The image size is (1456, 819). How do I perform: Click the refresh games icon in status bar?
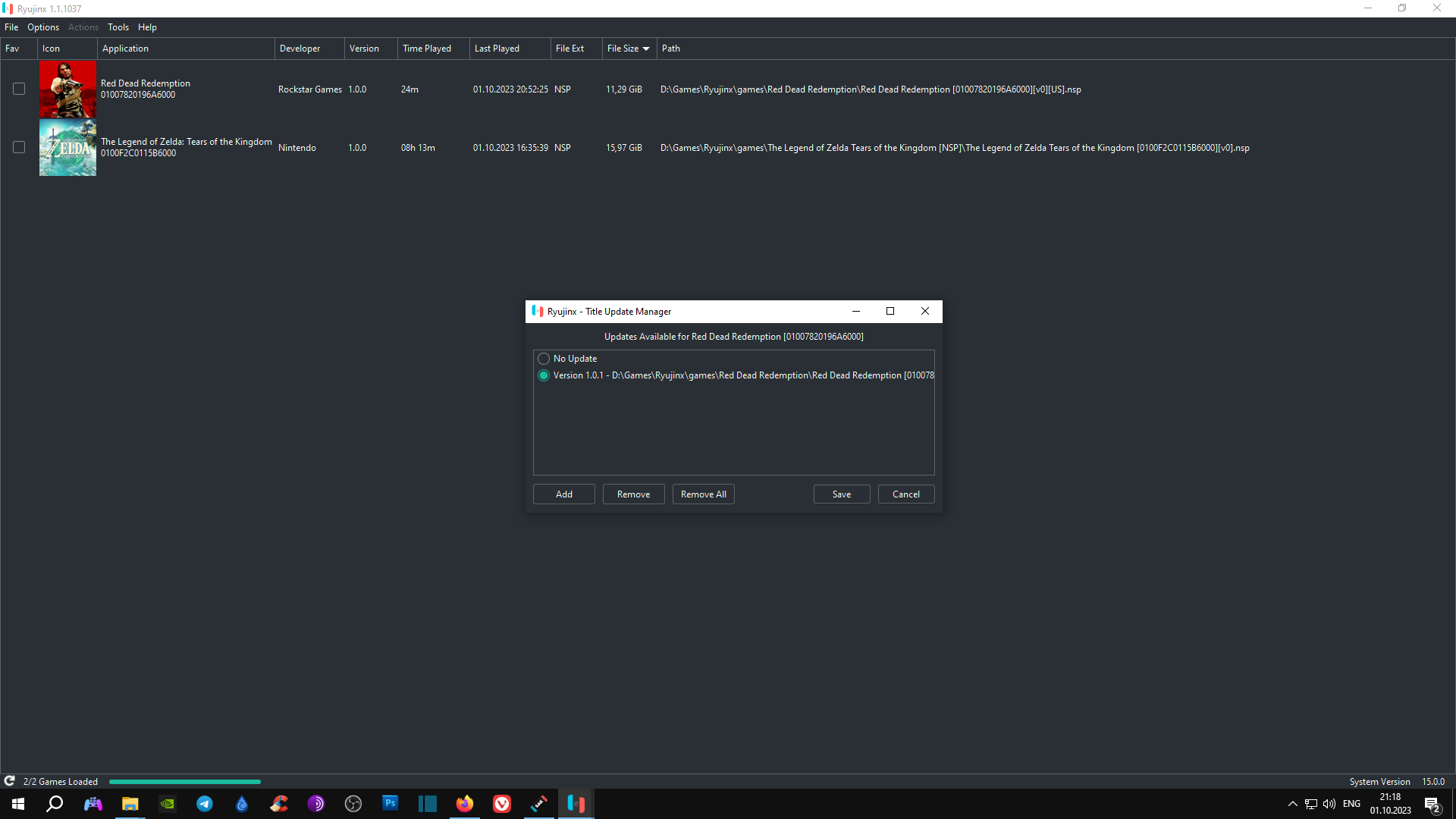click(10, 781)
